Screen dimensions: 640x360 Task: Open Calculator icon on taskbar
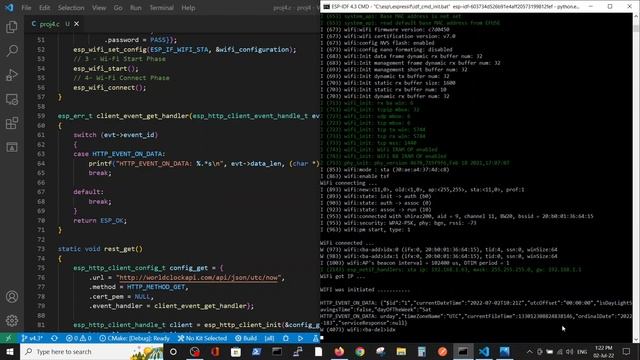point(422,351)
